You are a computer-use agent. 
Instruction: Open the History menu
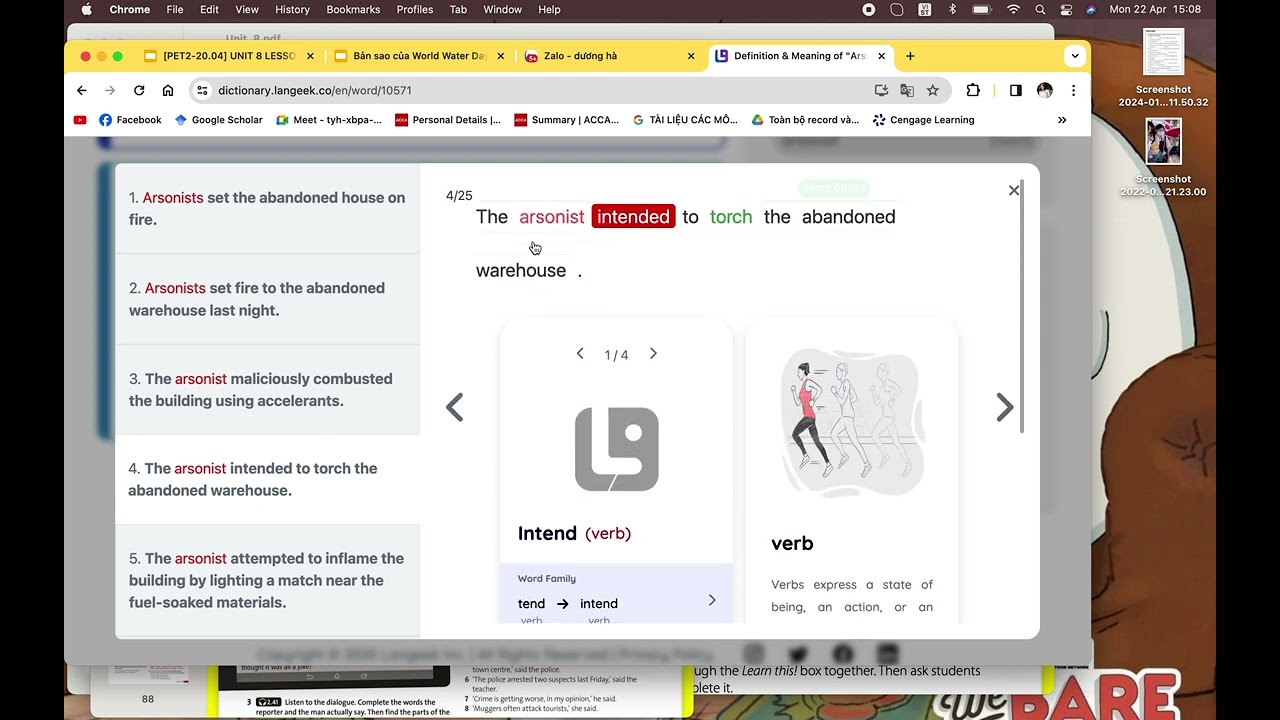click(x=292, y=9)
